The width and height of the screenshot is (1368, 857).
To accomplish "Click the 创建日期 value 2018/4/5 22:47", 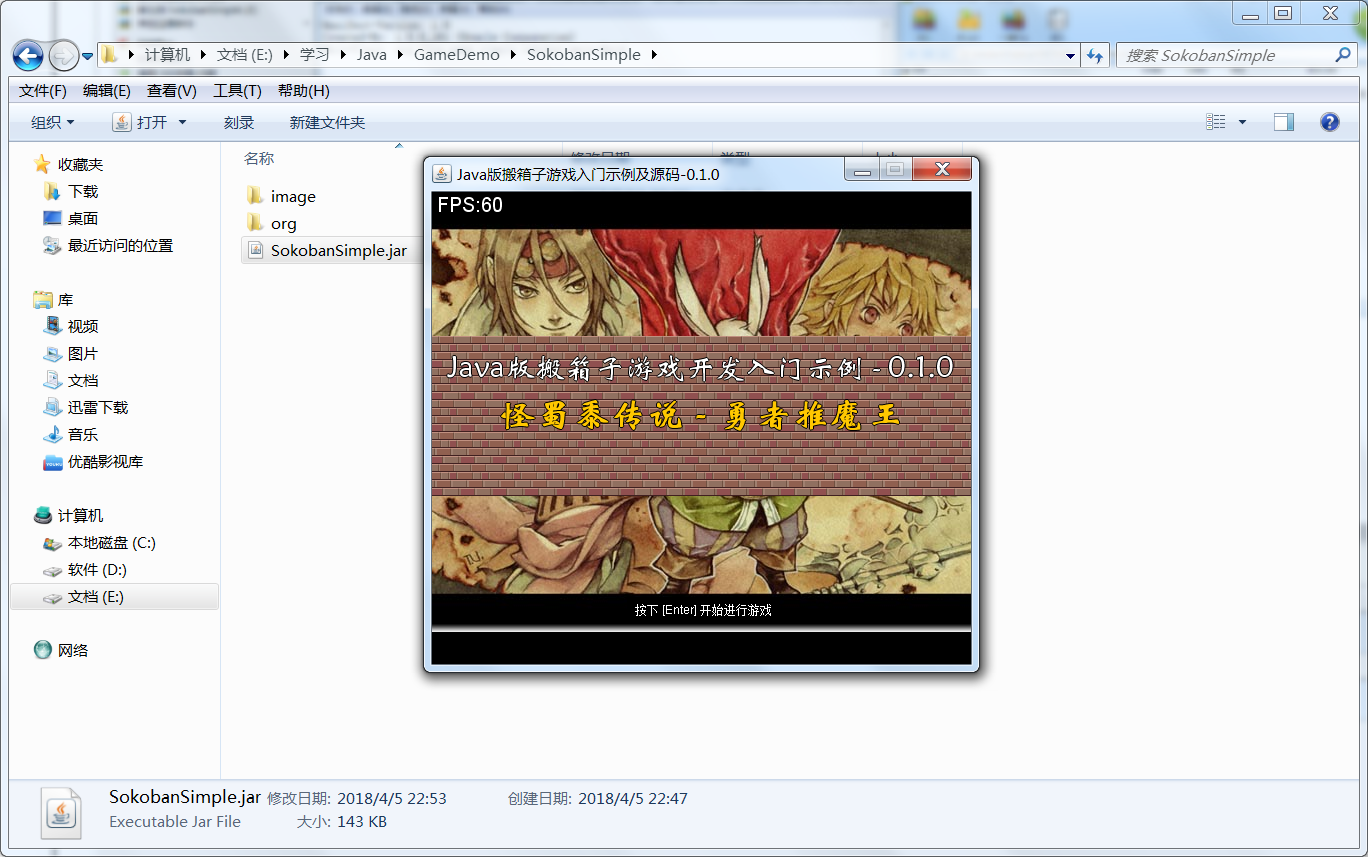I will click(x=632, y=798).
